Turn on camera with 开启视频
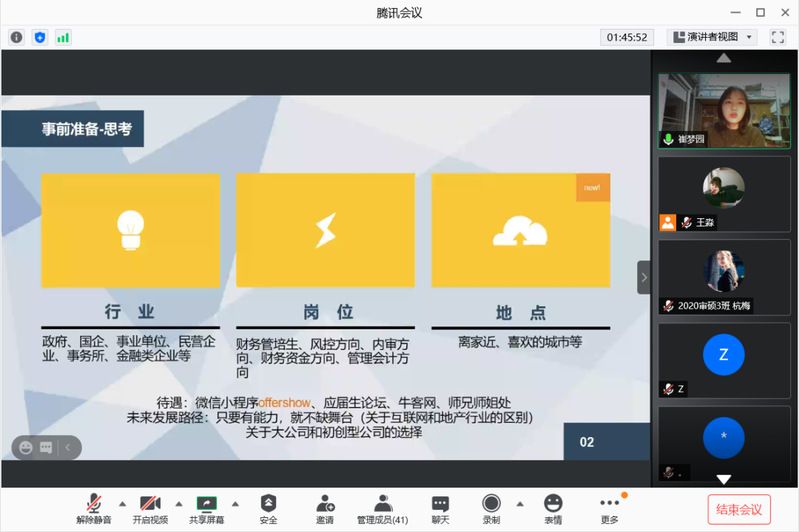The width and height of the screenshot is (799, 532). tap(151, 509)
